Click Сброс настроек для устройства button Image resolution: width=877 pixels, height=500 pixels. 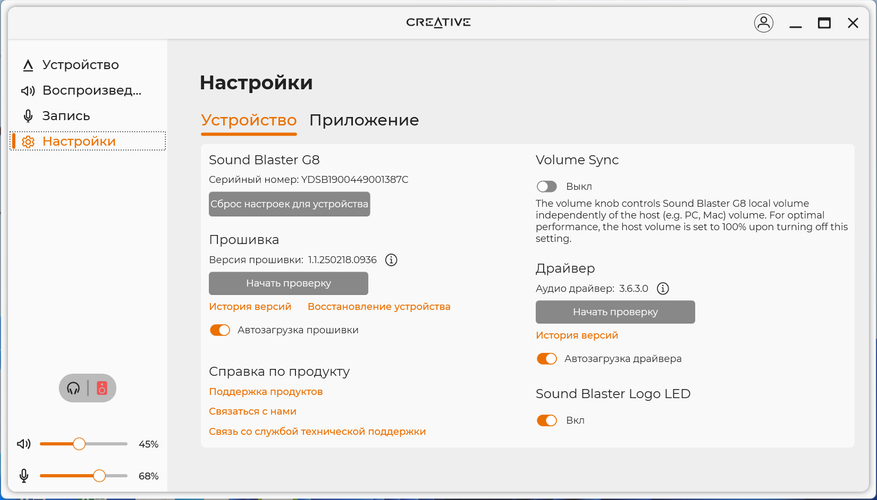point(289,204)
